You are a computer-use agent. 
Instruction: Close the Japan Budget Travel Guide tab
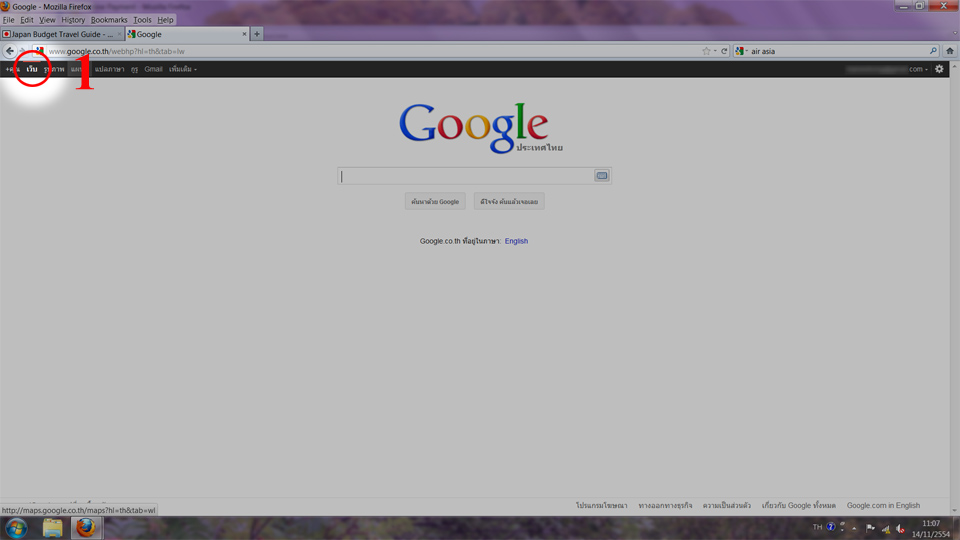point(119,34)
